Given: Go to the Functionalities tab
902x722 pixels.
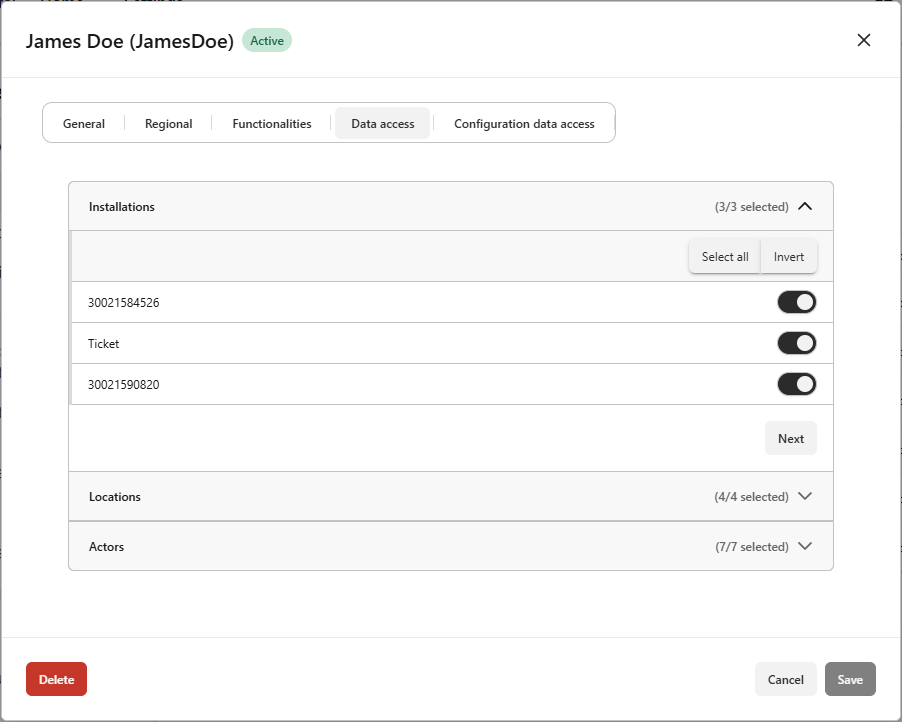Looking at the screenshot, I should (x=272, y=124).
